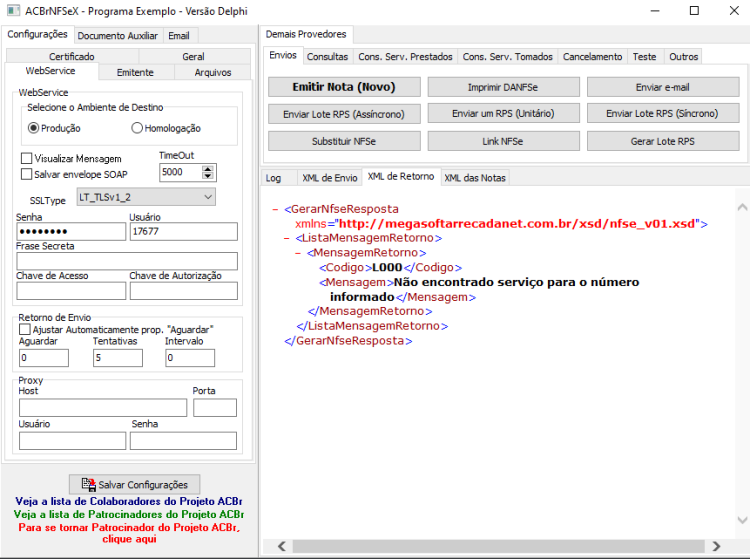Click the Senha password field
This screenshot has height=559, width=750.
pos(71,231)
